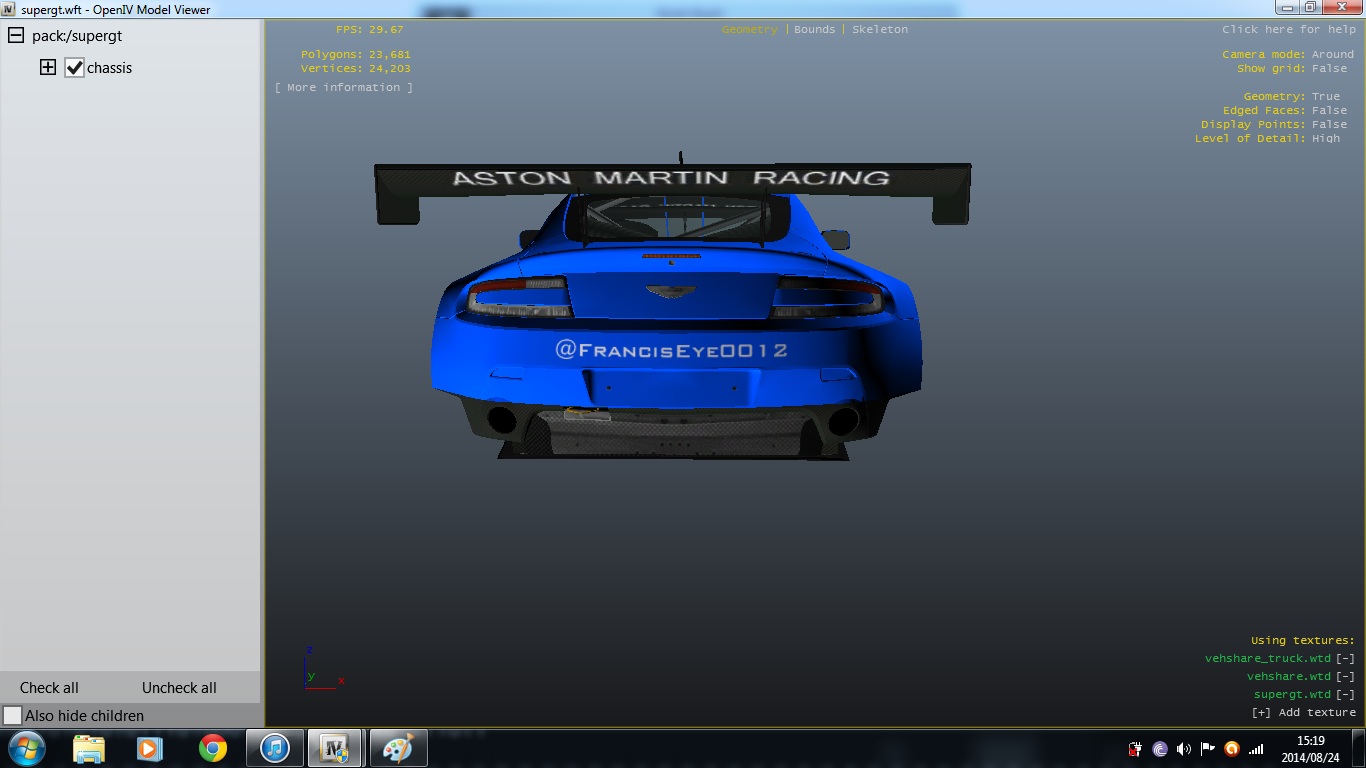Click the FPS readout
1366x768 pixels.
(370, 30)
